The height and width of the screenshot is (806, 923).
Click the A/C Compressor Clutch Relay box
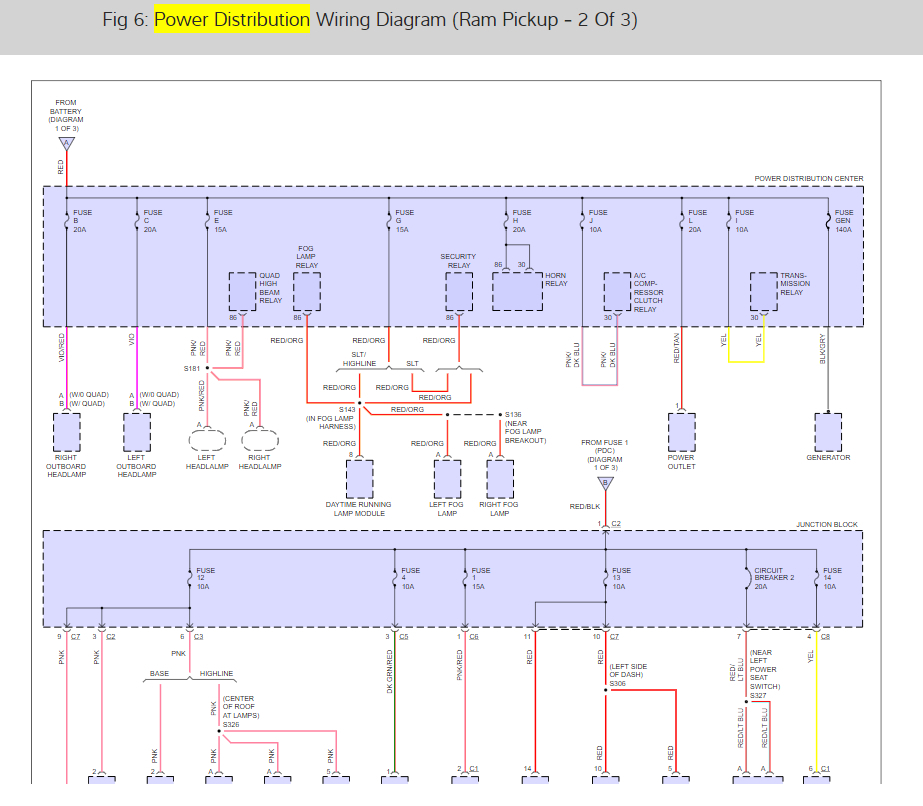point(617,291)
